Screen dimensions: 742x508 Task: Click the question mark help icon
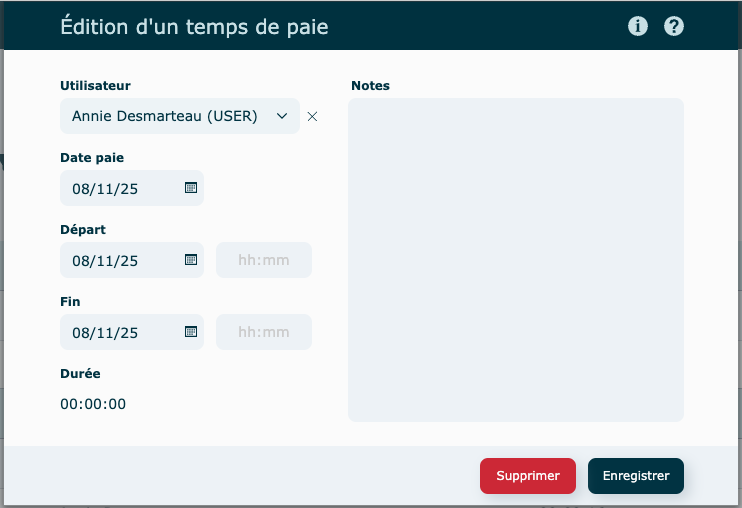coord(674,26)
